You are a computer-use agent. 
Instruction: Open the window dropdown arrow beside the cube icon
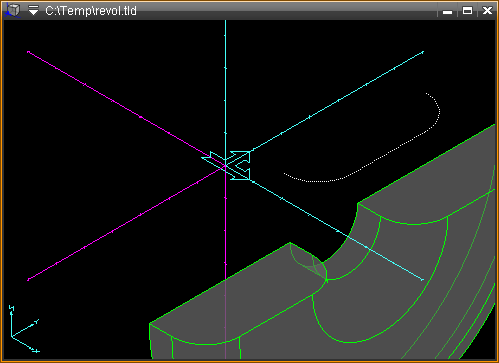[x=33, y=11]
